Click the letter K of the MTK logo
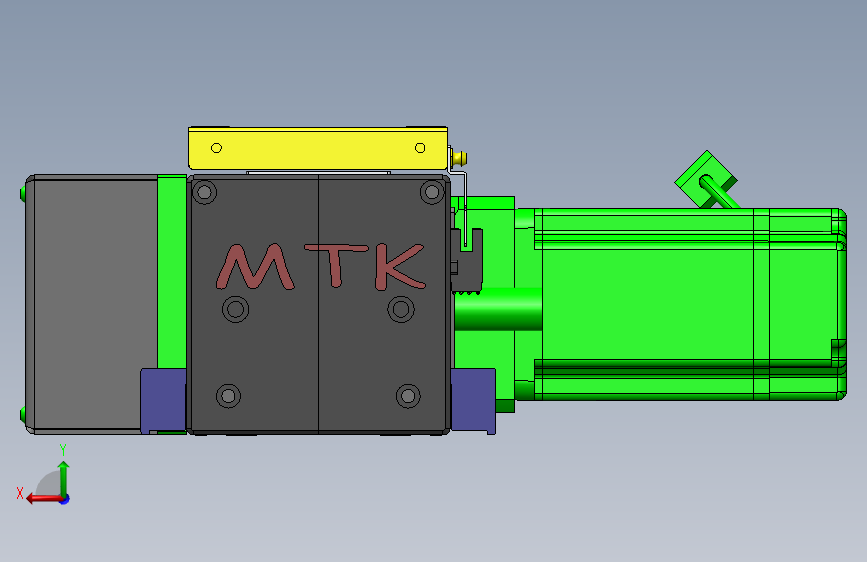 click(x=400, y=267)
